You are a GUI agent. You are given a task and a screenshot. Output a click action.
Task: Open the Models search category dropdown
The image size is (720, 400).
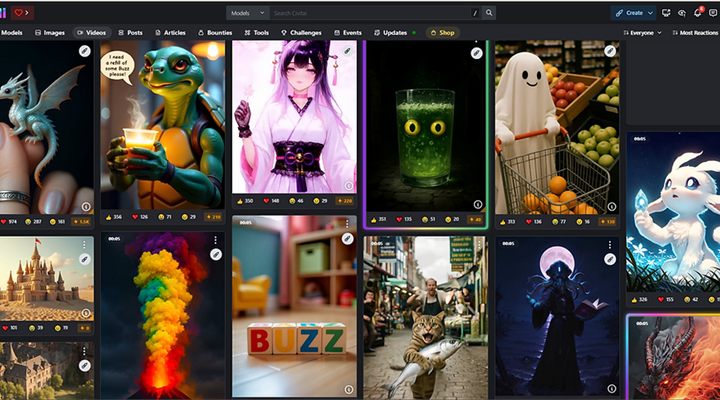(248, 13)
